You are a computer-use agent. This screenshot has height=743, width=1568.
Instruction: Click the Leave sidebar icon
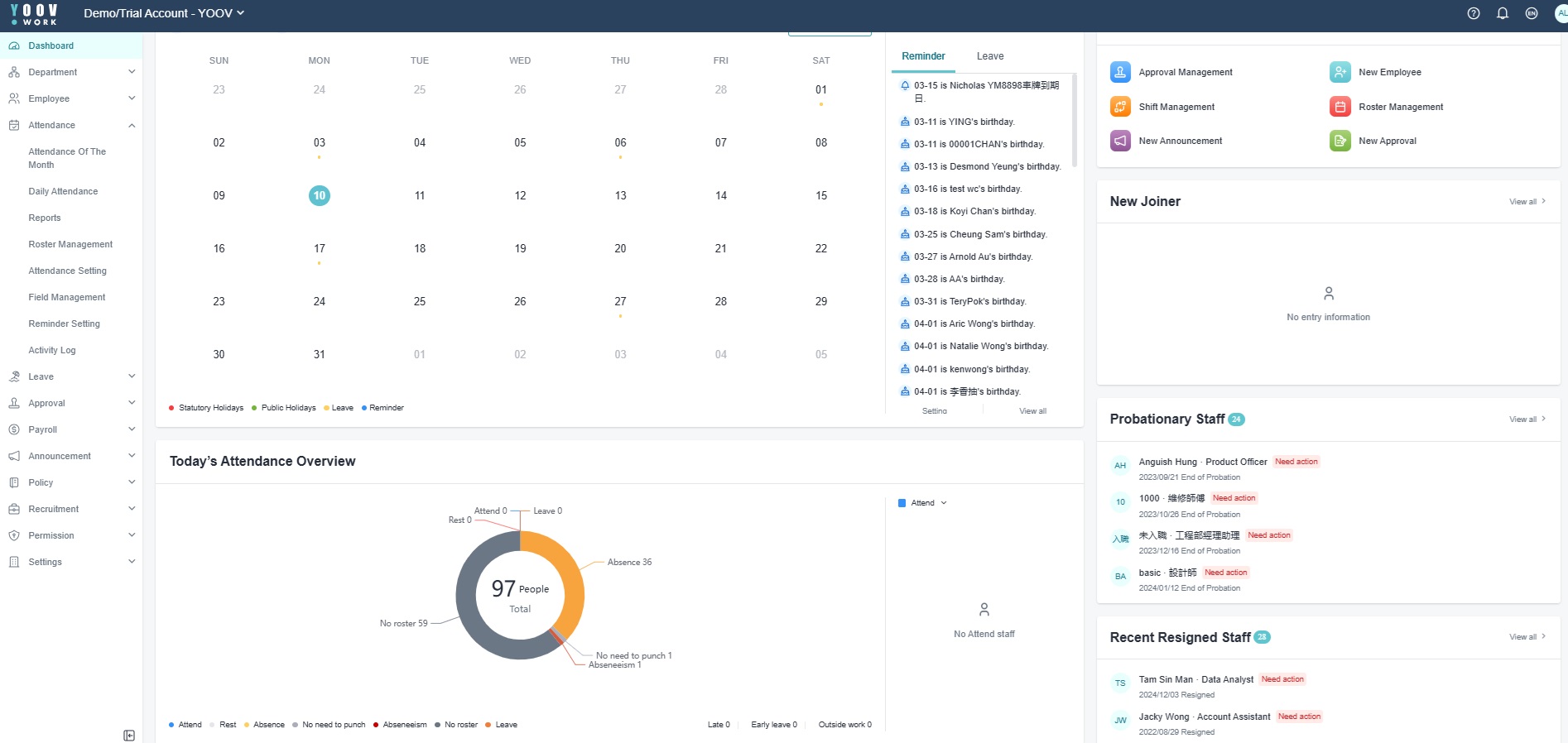(14, 376)
